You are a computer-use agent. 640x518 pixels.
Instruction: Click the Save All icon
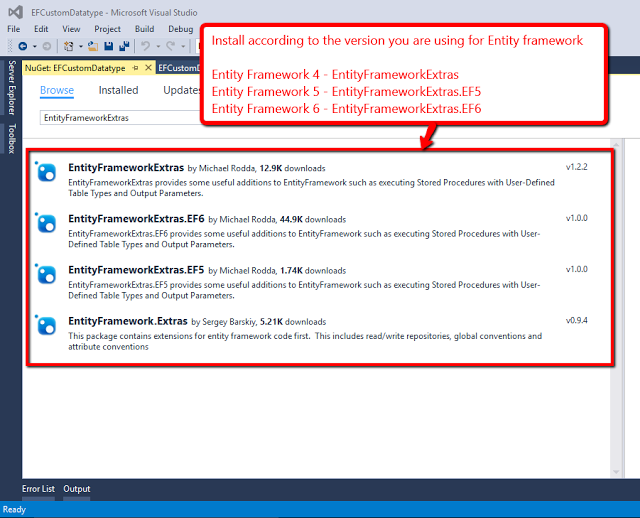[x=124, y=47]
